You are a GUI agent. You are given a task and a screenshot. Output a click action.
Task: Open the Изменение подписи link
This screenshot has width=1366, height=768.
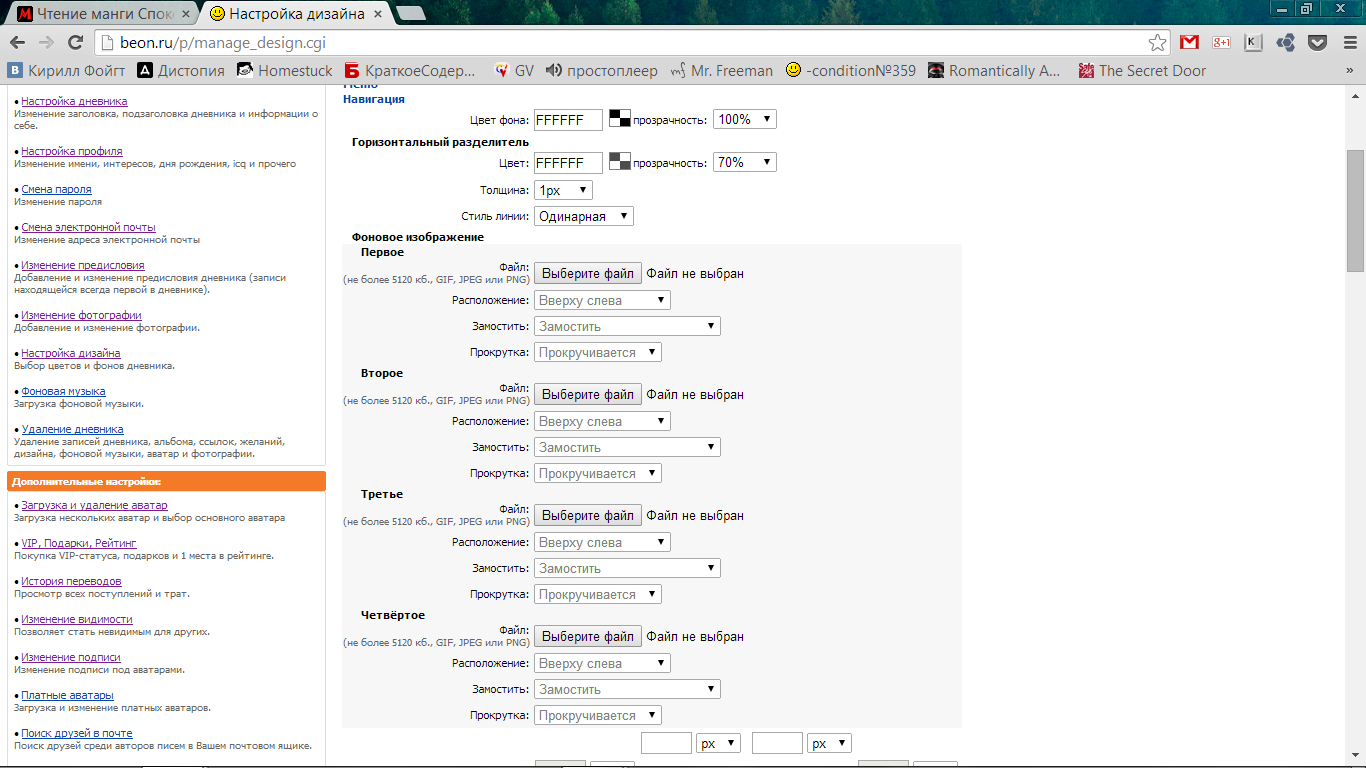click(x=71, y=657)
